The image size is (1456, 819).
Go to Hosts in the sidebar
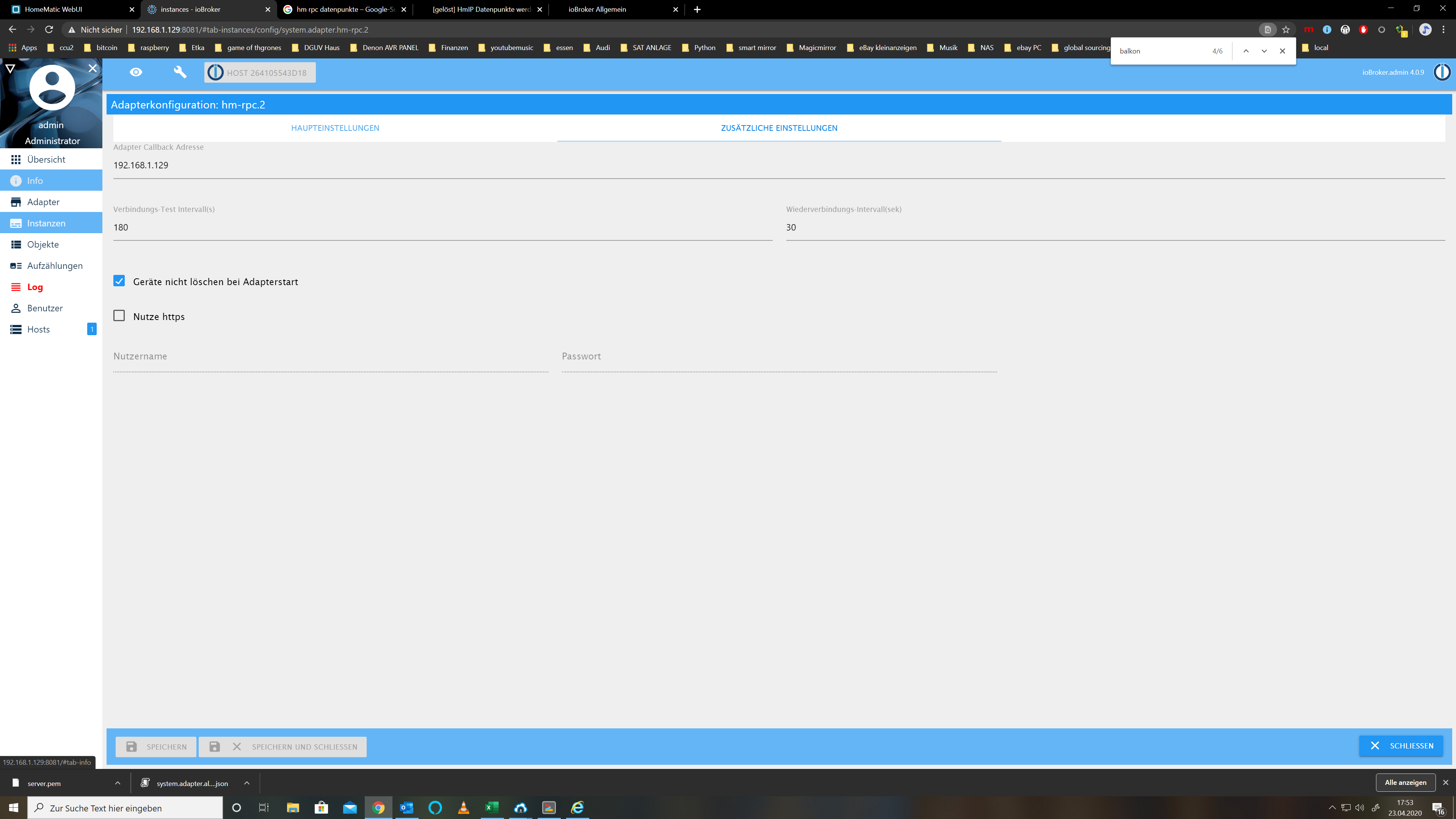click(38, 329)
